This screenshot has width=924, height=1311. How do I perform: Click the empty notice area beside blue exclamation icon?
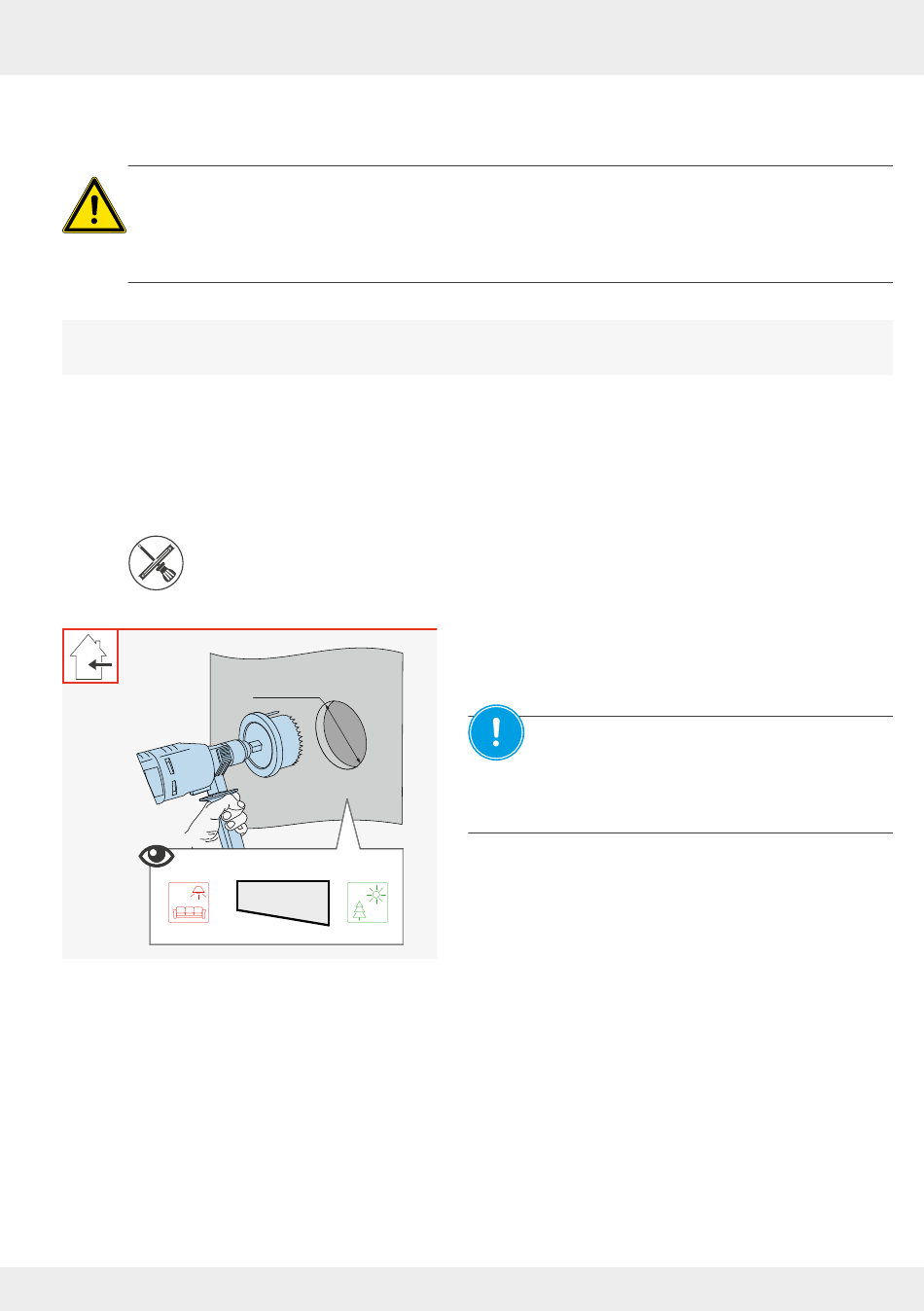[708, 774]
